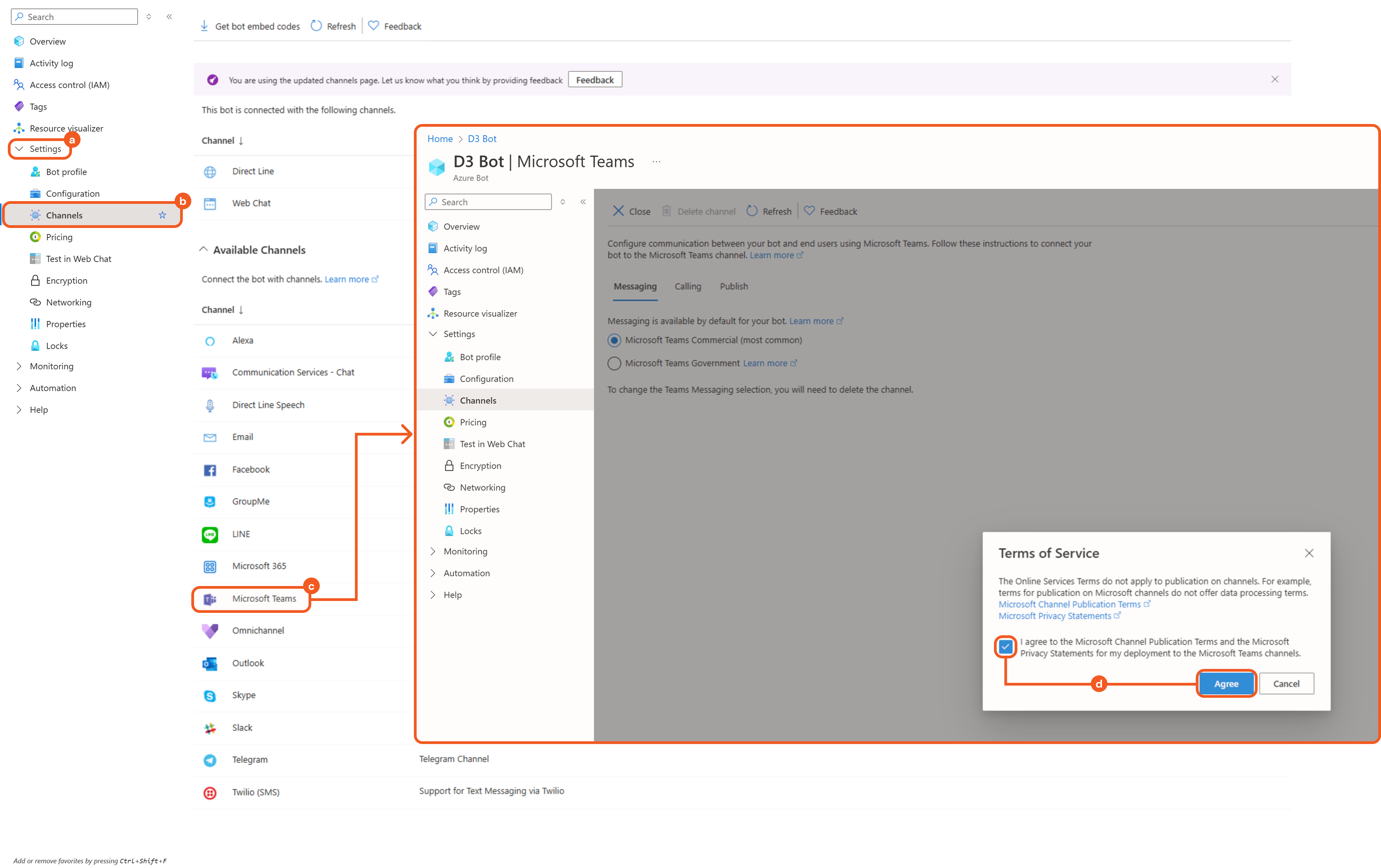The height and width of the screenshot is (868, 1381).
Task: Toggle the Terms of Service agreement checkbox
Action: 1006,647
